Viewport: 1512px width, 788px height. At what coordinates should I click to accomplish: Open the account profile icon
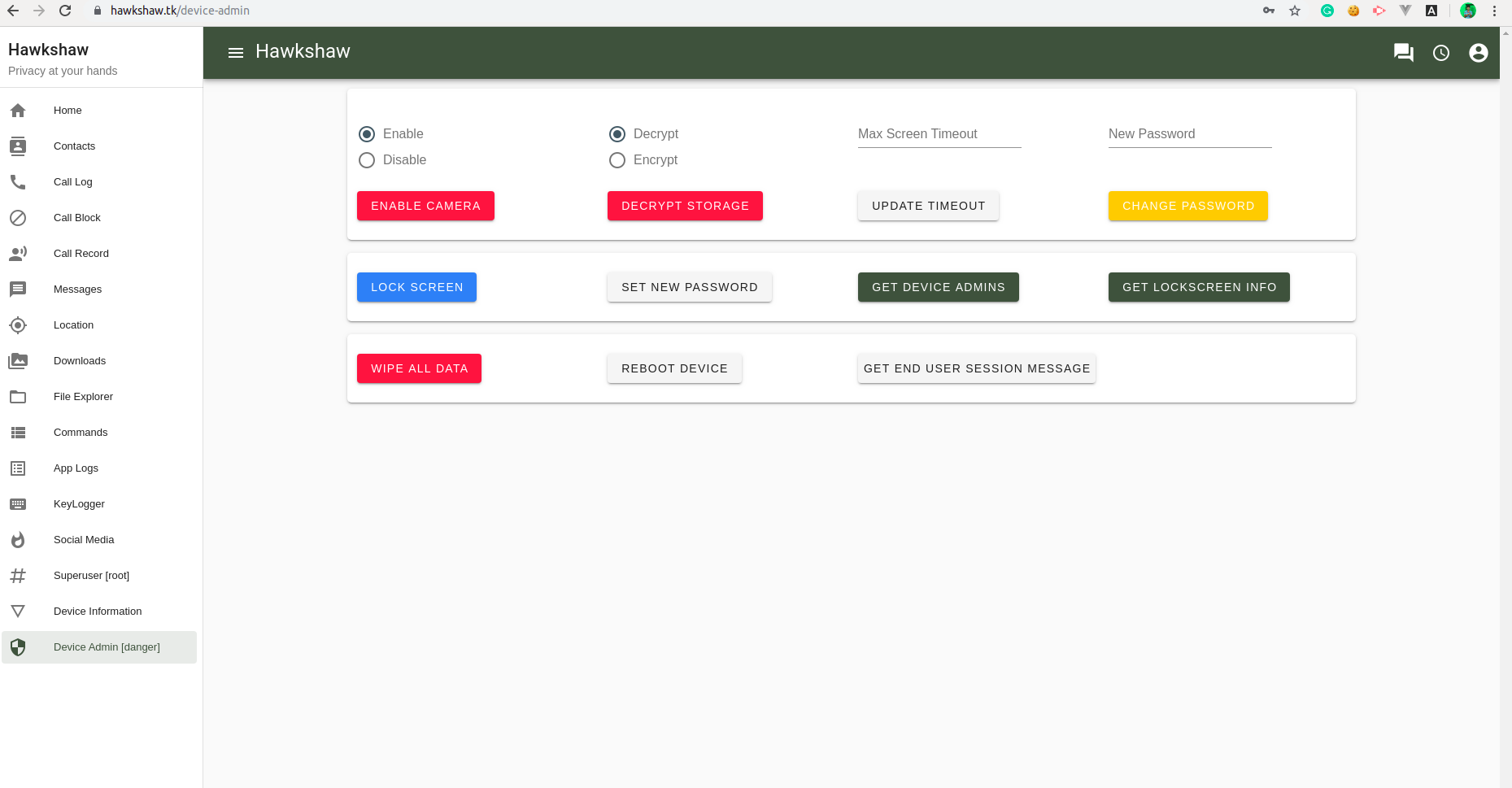click(1478, 52)
